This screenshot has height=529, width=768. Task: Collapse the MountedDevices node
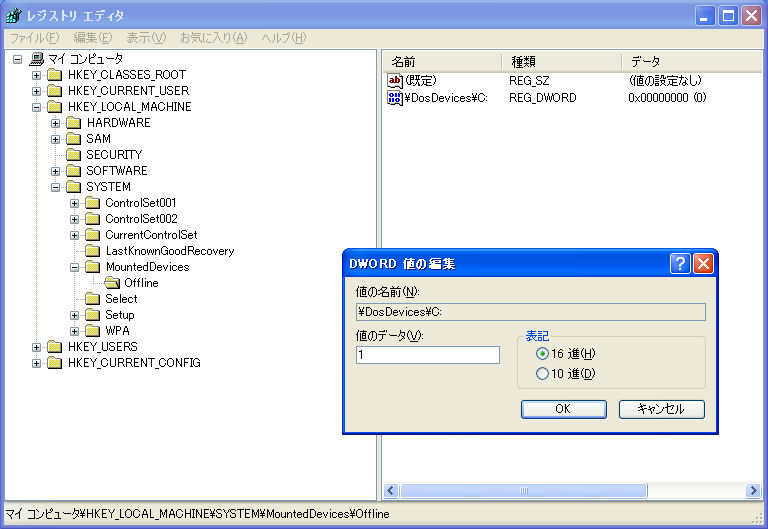pyautogui.click(x=74, y=267)
